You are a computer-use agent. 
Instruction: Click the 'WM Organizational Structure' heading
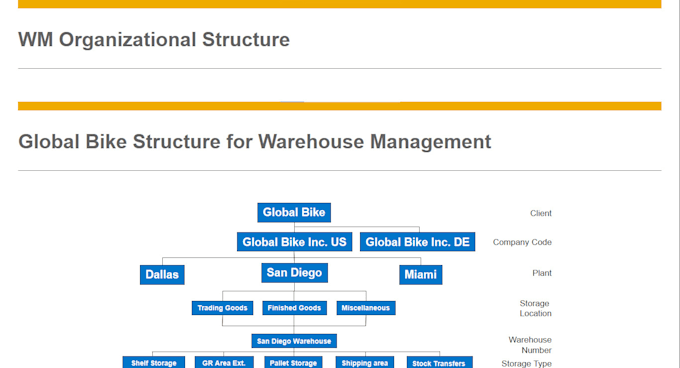click(x=154, y=39)
